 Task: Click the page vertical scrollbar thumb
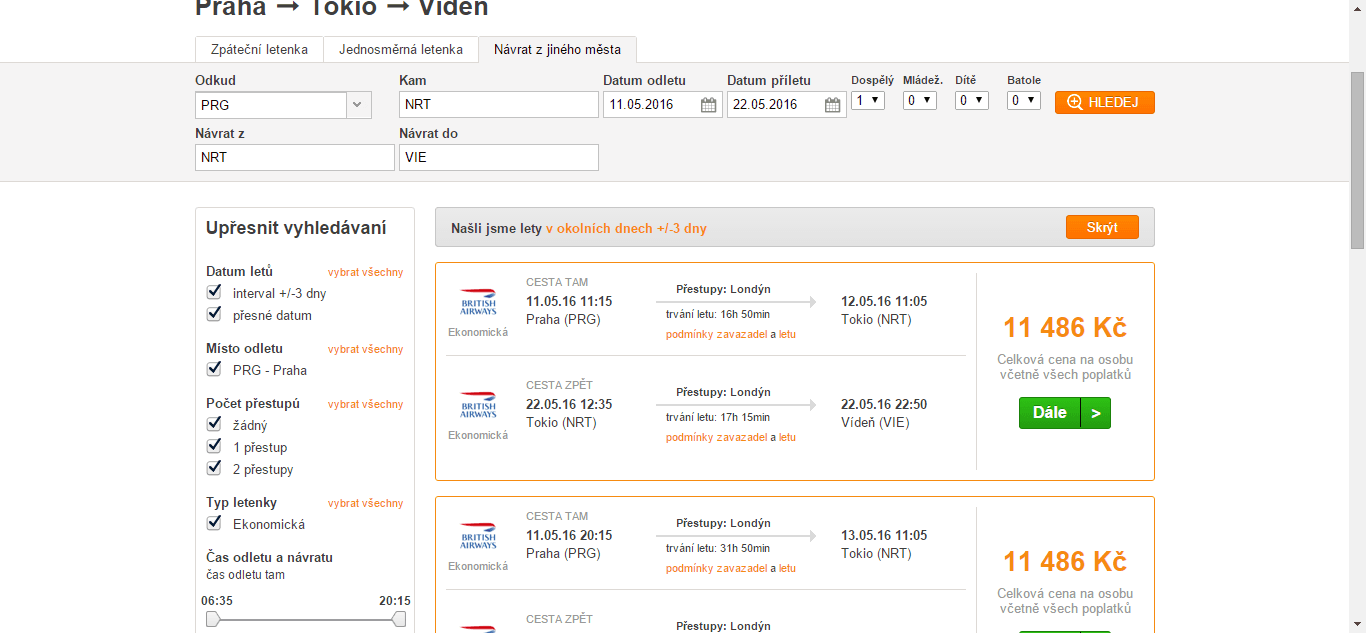1357,160
